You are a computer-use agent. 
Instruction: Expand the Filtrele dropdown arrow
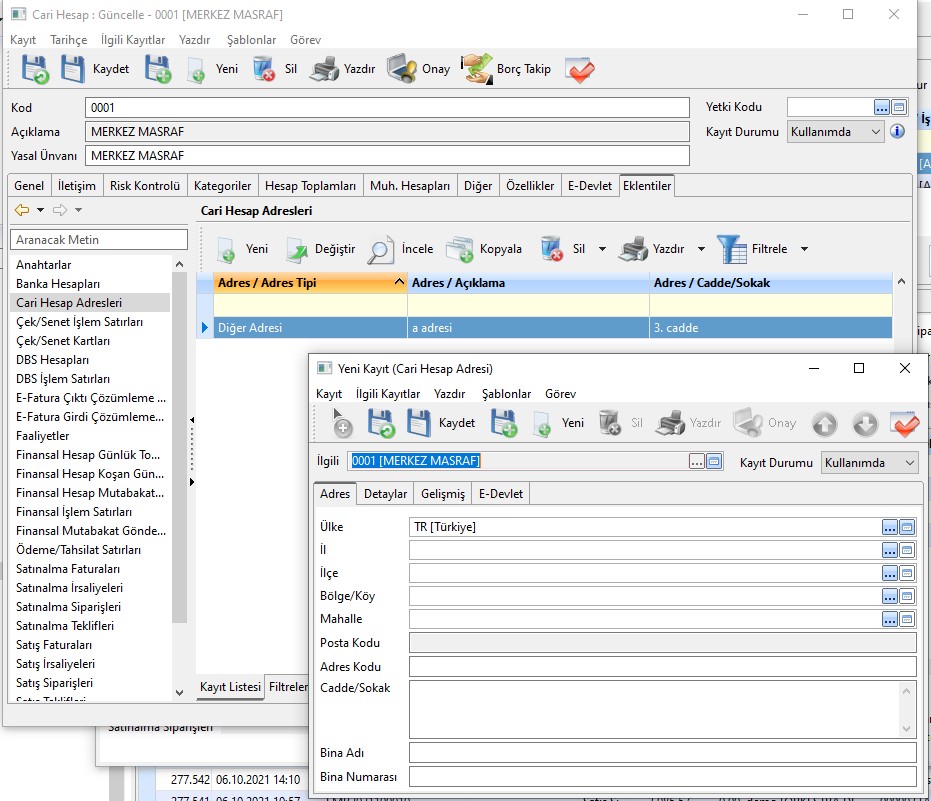(804, 249)
